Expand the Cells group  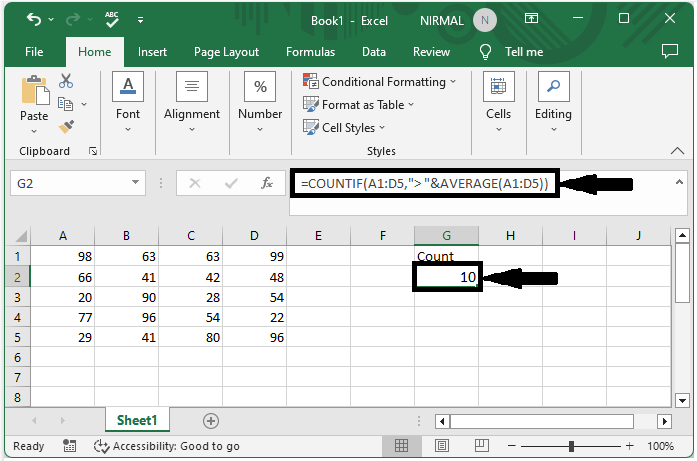[498, 102]
